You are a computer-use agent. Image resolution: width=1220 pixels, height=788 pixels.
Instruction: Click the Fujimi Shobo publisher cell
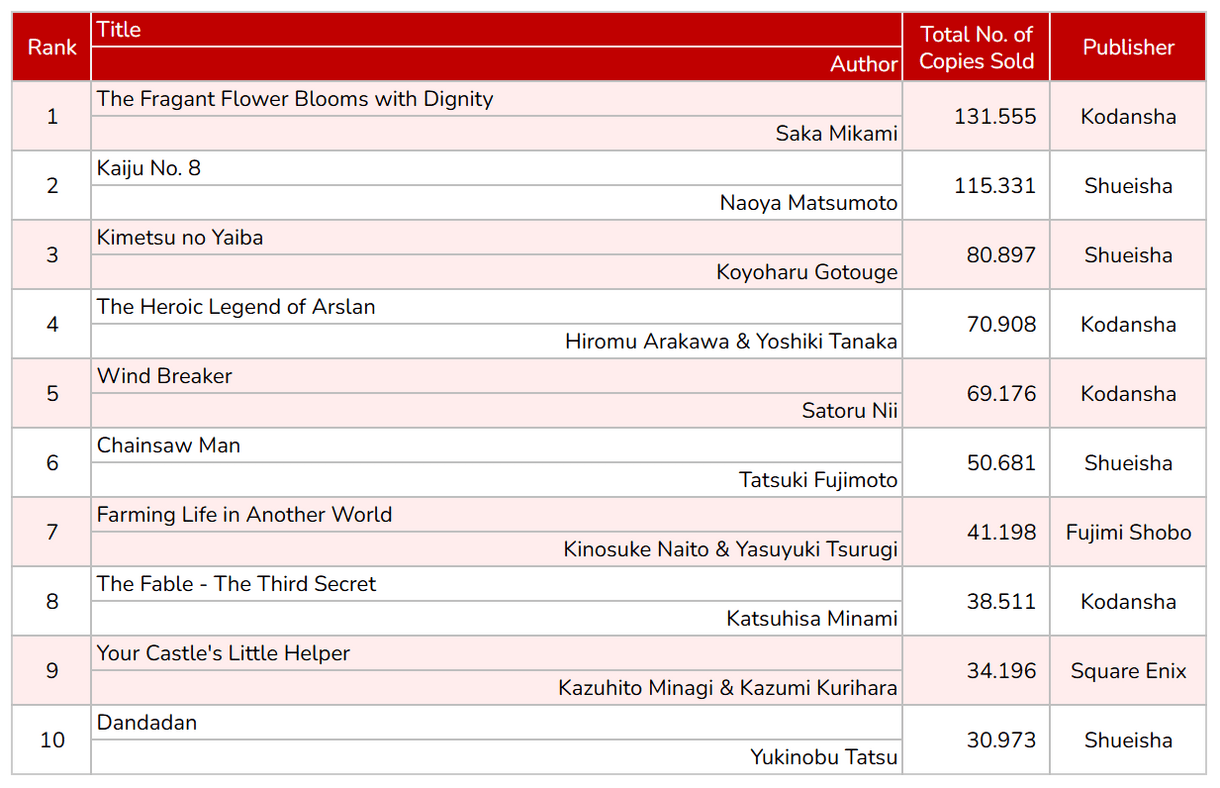pyautogui.click(x=1128, y=532)
